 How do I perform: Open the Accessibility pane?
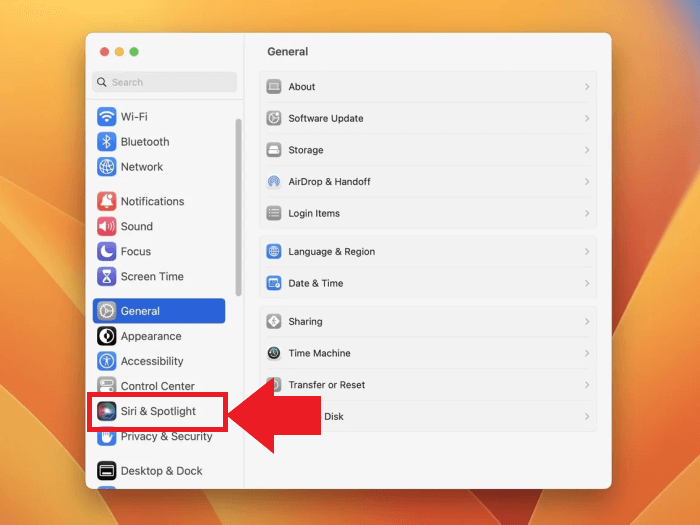tap(158, 361)
